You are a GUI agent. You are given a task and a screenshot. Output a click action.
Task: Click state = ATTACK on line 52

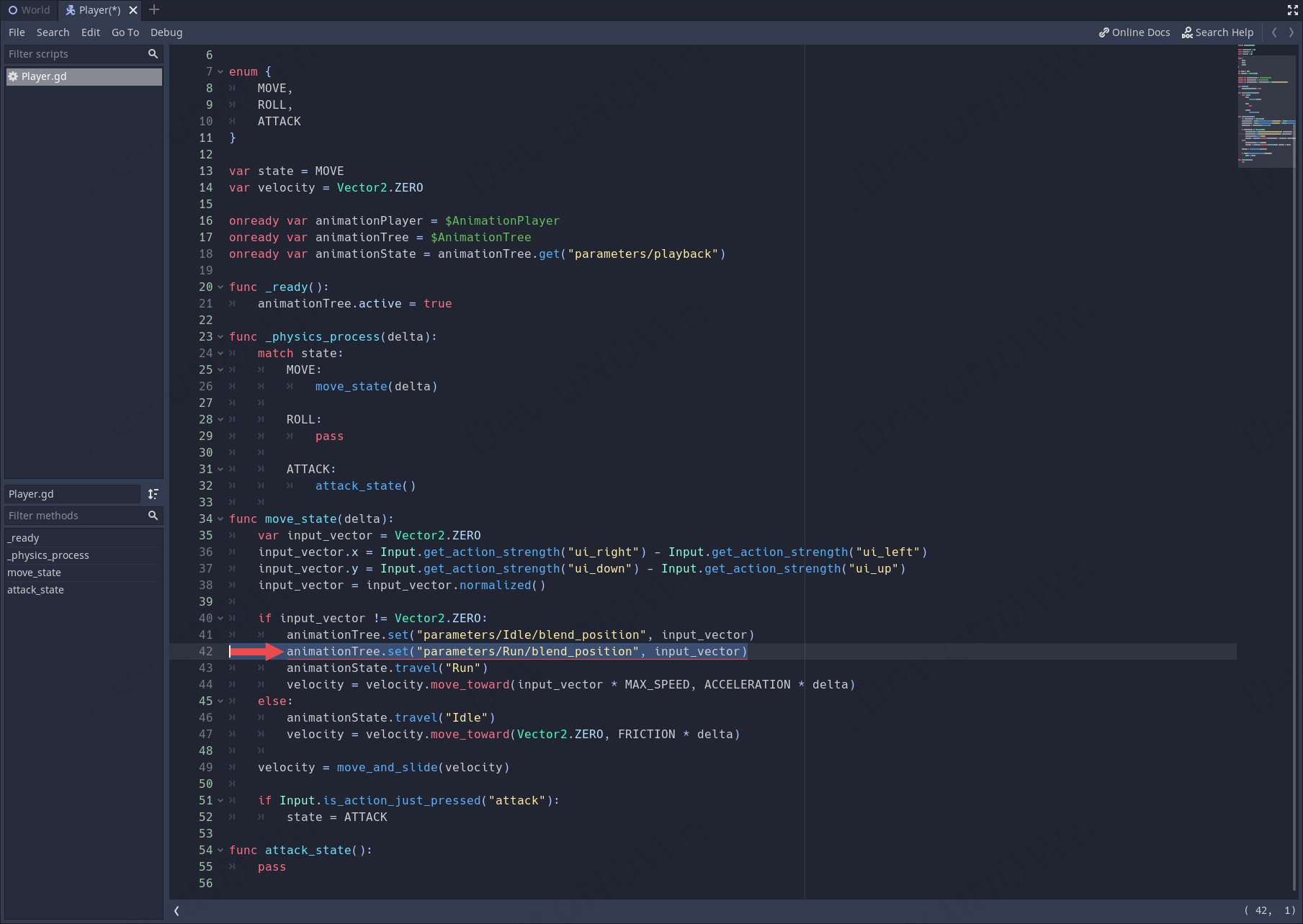[336, 817]
